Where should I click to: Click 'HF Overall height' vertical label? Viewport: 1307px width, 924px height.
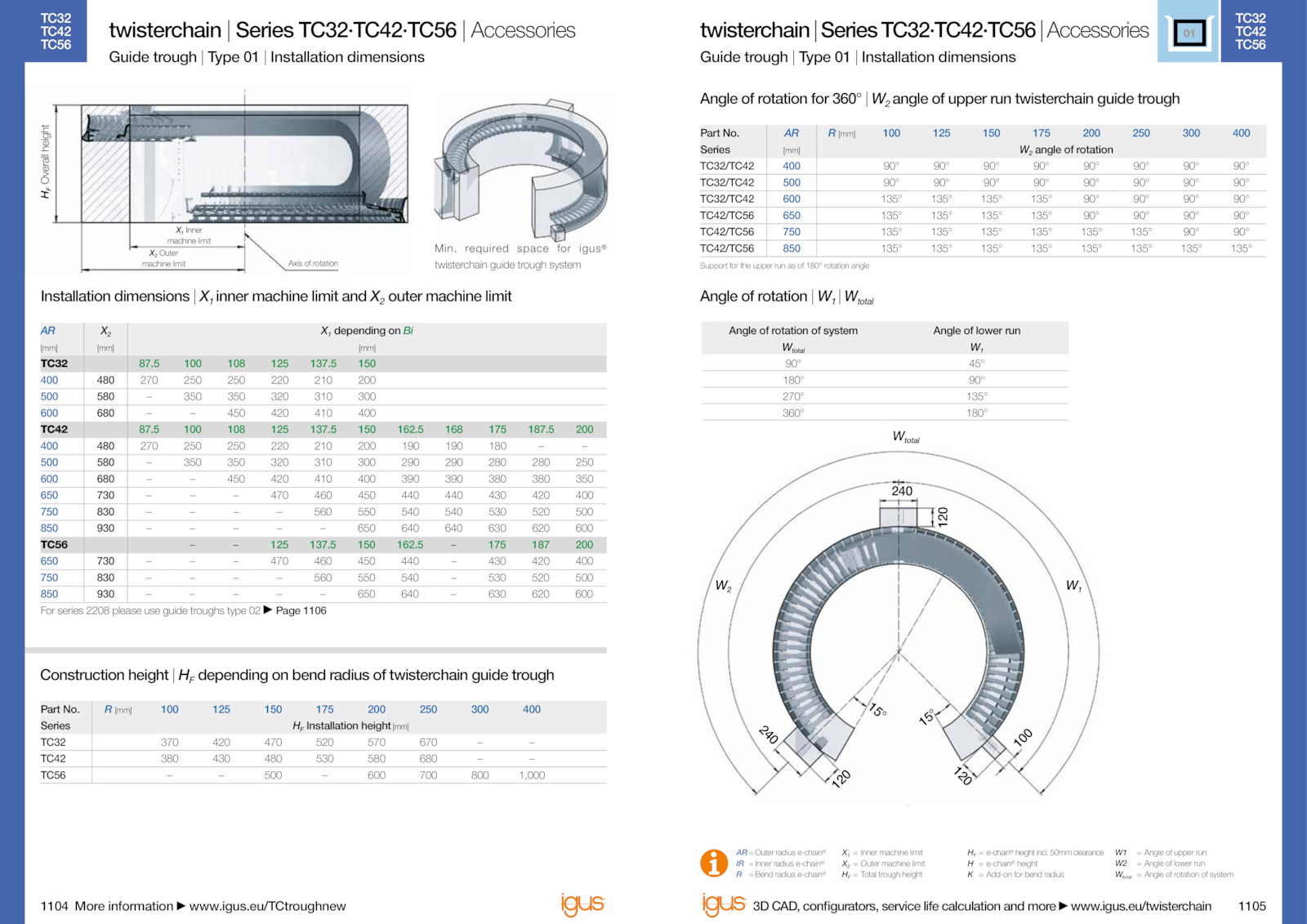click(x=46, y=162)
